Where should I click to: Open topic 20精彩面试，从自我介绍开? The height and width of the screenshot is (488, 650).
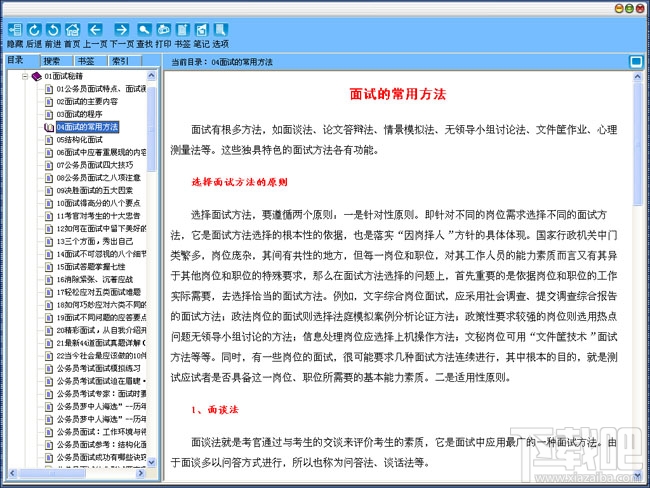click(x=101, y=330)
